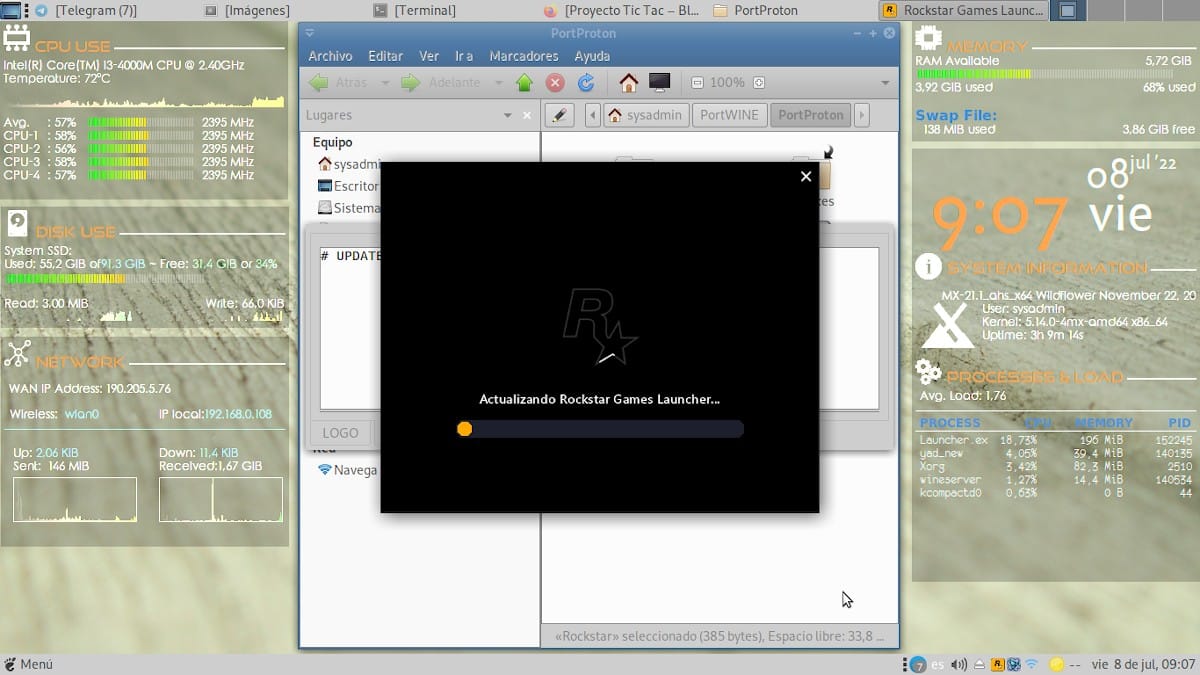This screenshot has height=675, width=1200.
Task: Click the Wi-Fi network tray icon
Action: tap(1031, 664)
